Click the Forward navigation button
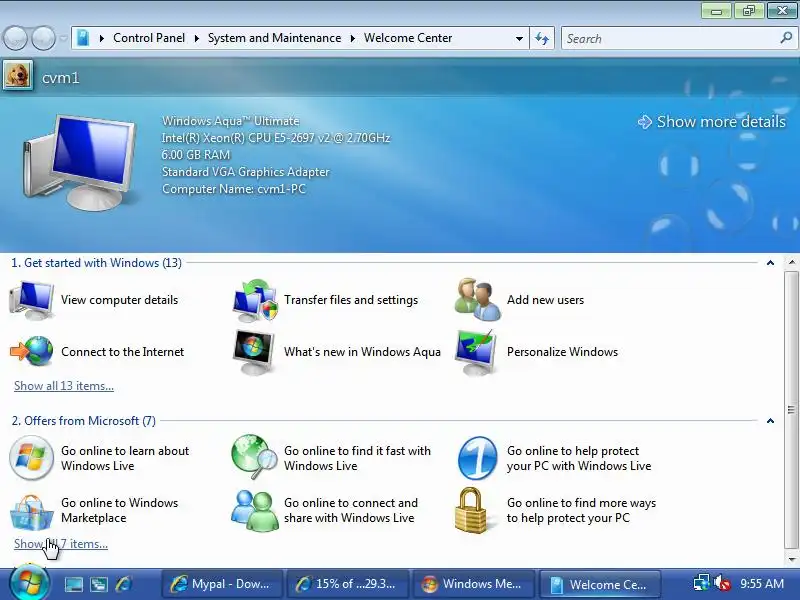This screenshot has height=600, width=800. tap(44, 38)
